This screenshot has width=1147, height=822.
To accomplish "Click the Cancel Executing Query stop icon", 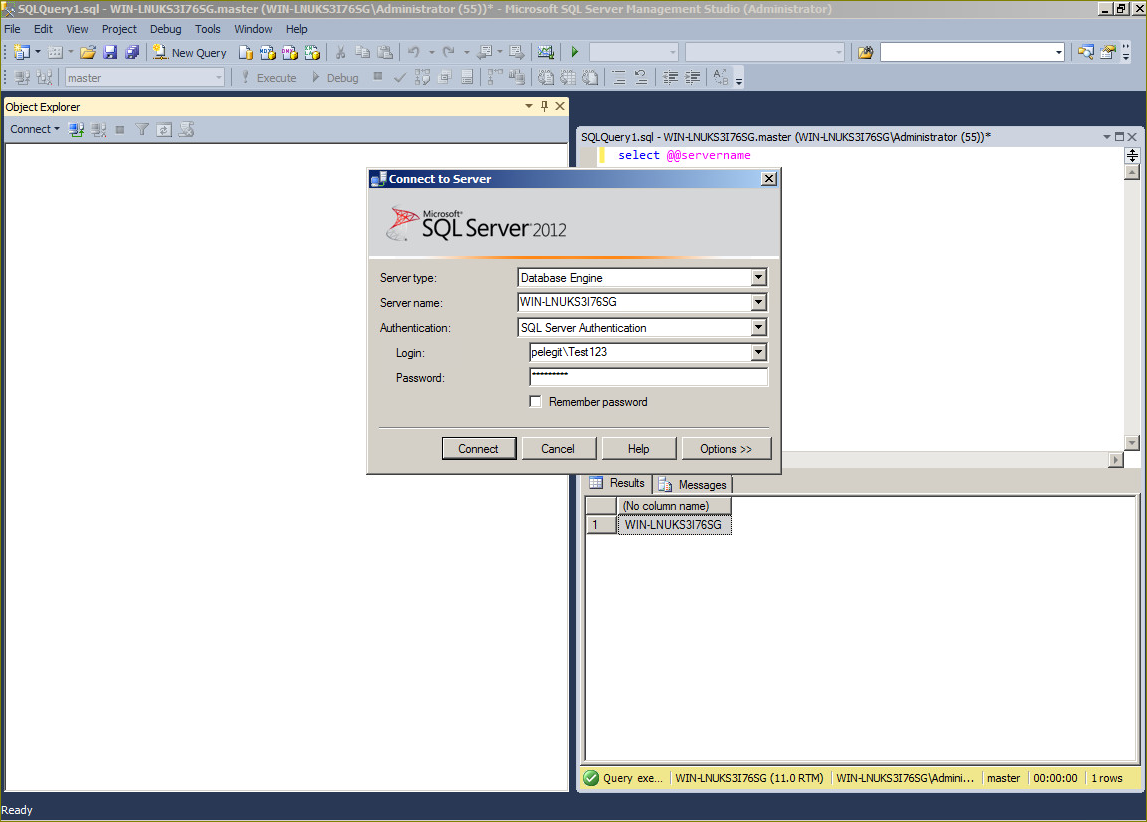I will coord(377,76).
